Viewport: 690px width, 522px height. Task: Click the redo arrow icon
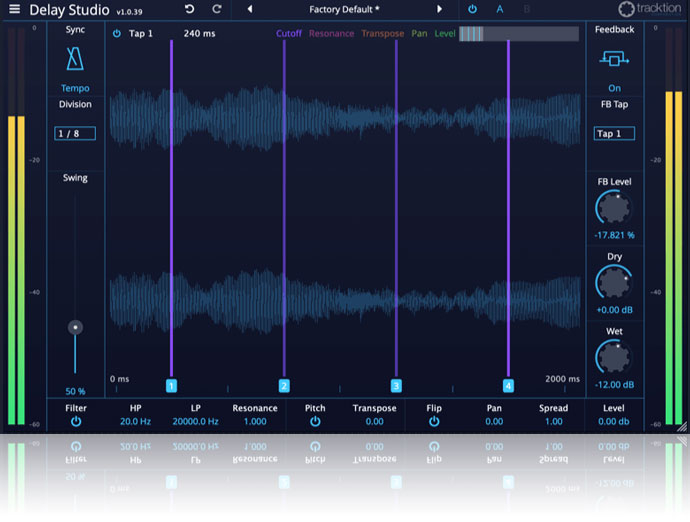pos(217,10)
